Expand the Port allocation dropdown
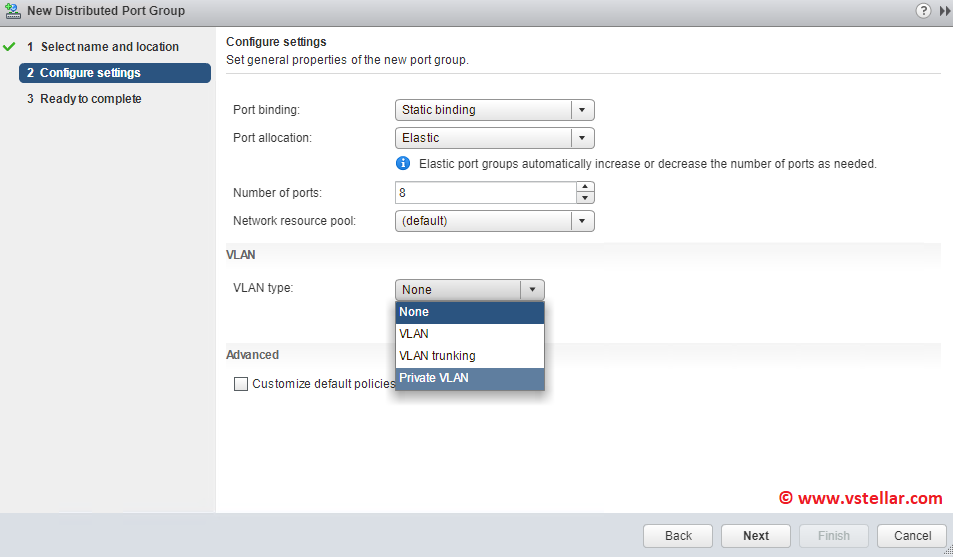Viewport: 953px width, 557px height. (583, 138)
